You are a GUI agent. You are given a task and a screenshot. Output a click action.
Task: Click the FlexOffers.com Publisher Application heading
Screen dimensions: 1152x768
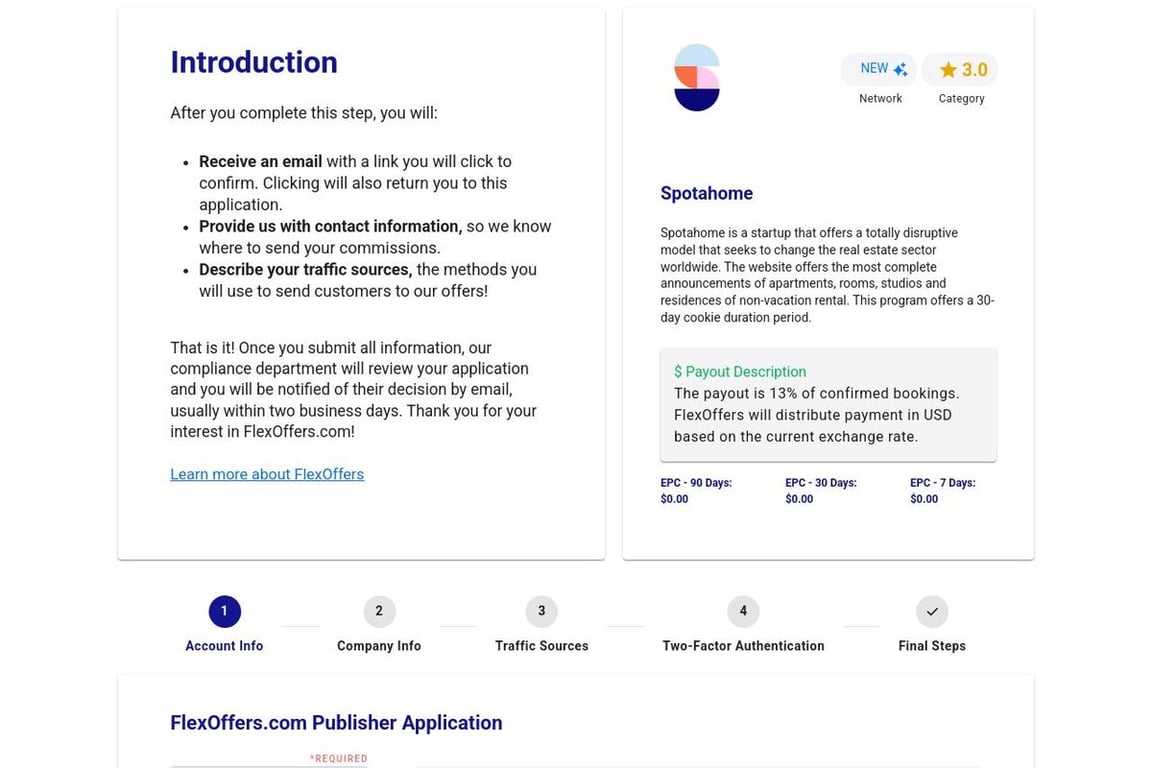pos(336,723)
